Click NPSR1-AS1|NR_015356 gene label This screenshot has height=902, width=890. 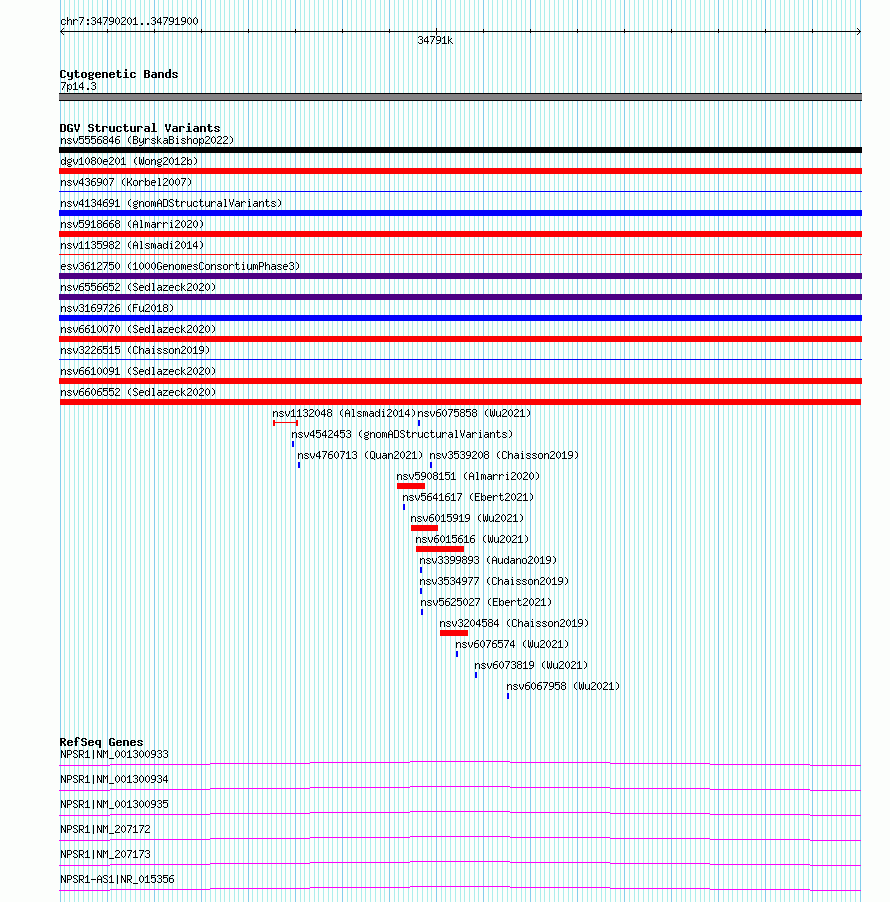pyautogui.click(x=117, y=880)
